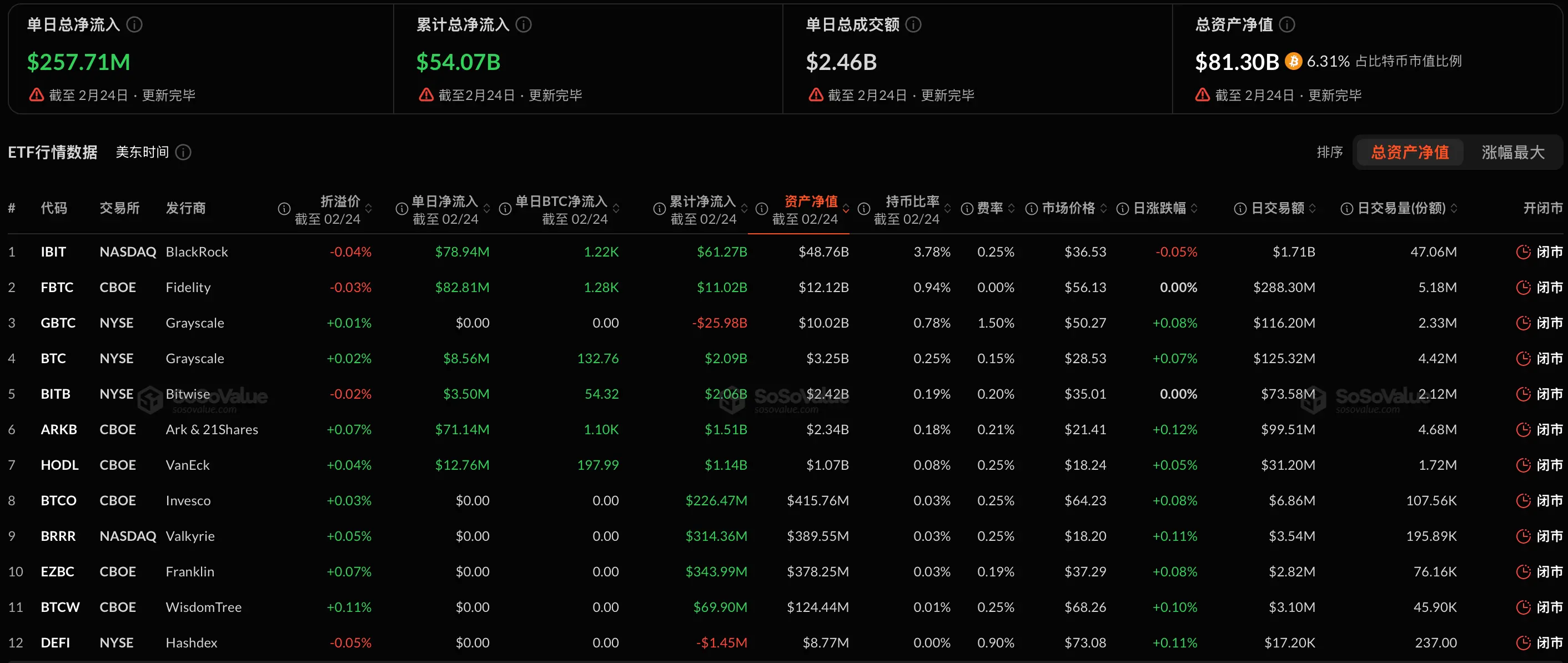Click info icon beside 累计总净流入

(524, 24)
